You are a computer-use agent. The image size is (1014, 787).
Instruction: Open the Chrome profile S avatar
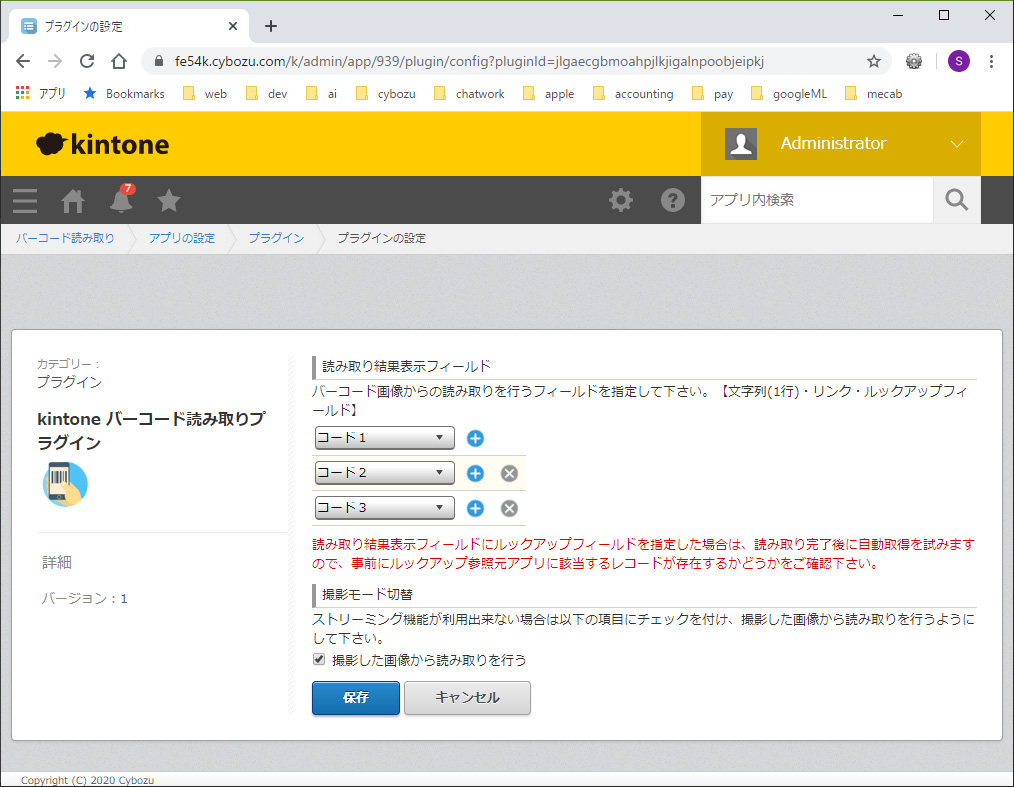point(958,61)
